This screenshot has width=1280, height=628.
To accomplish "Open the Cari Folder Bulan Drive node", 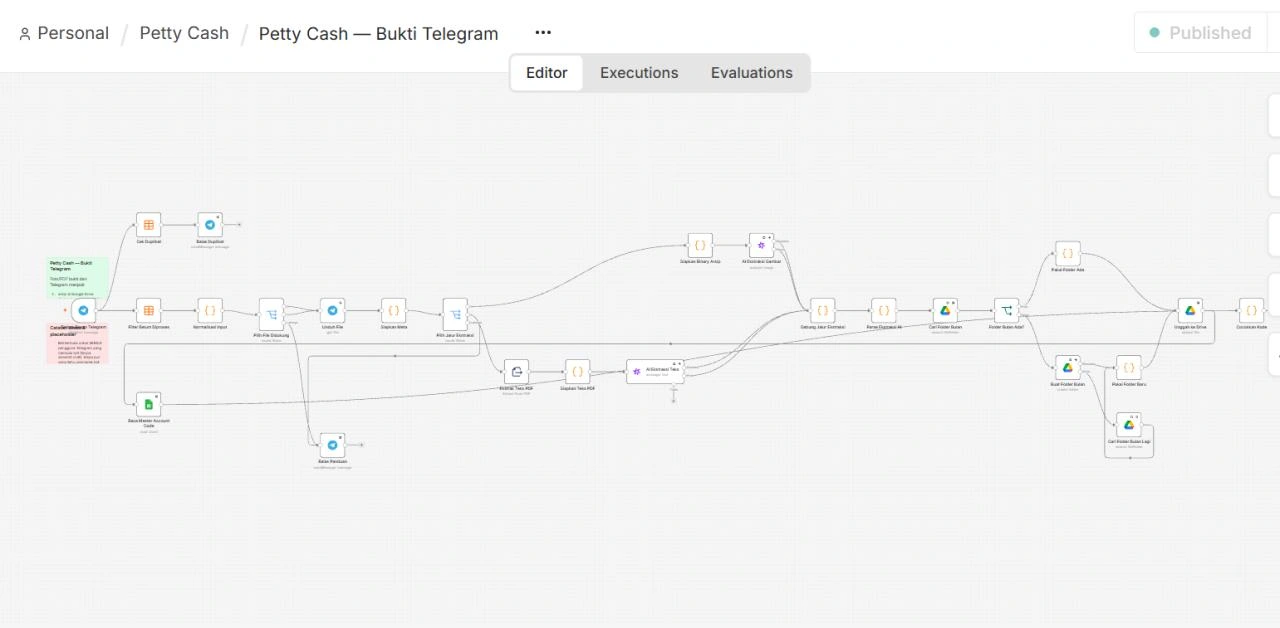I will tap(945, 310).
